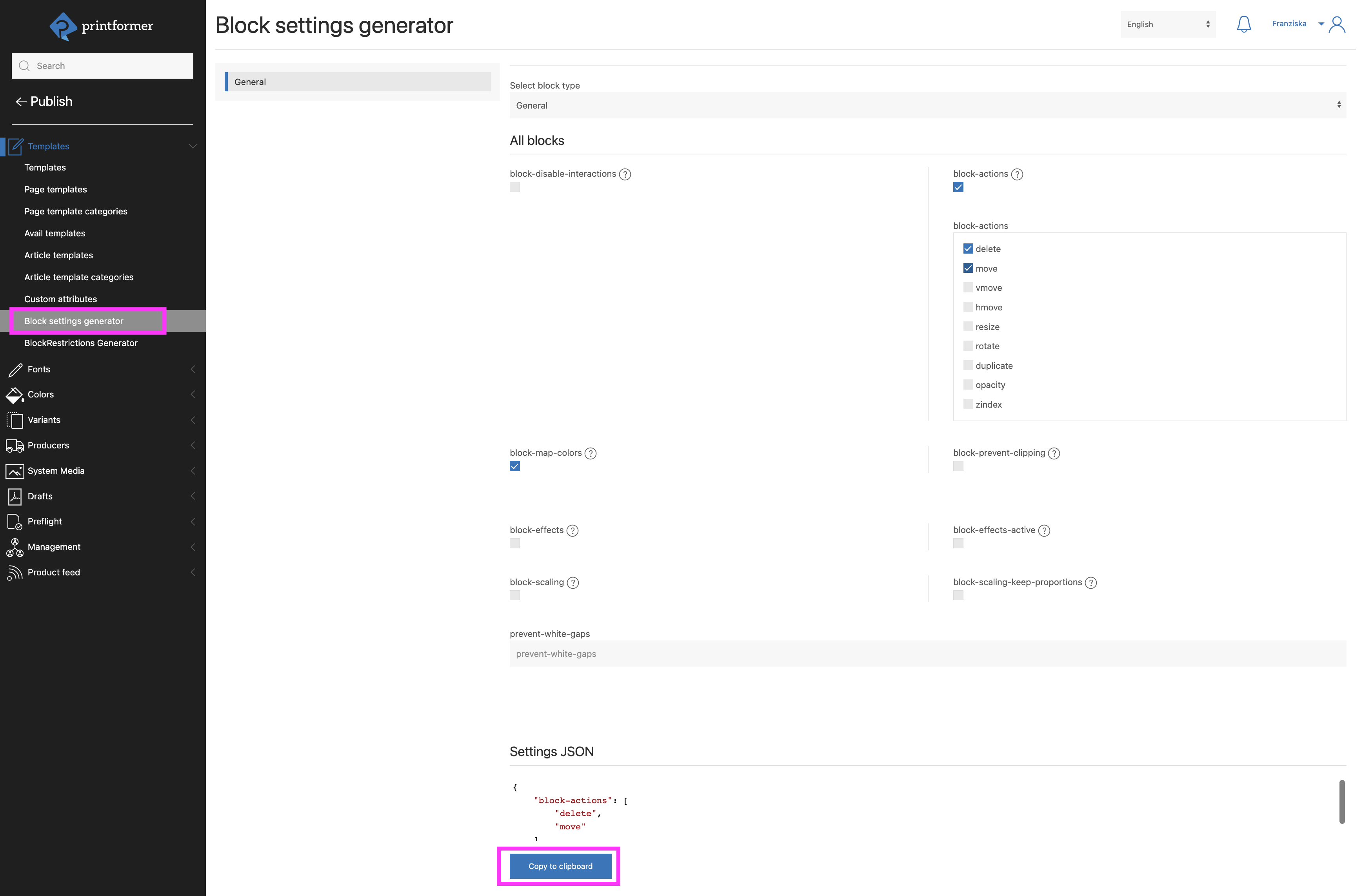The image size is (1363, 896).
Task: Click the Copy to clipboard button
Action: point(560,866)
